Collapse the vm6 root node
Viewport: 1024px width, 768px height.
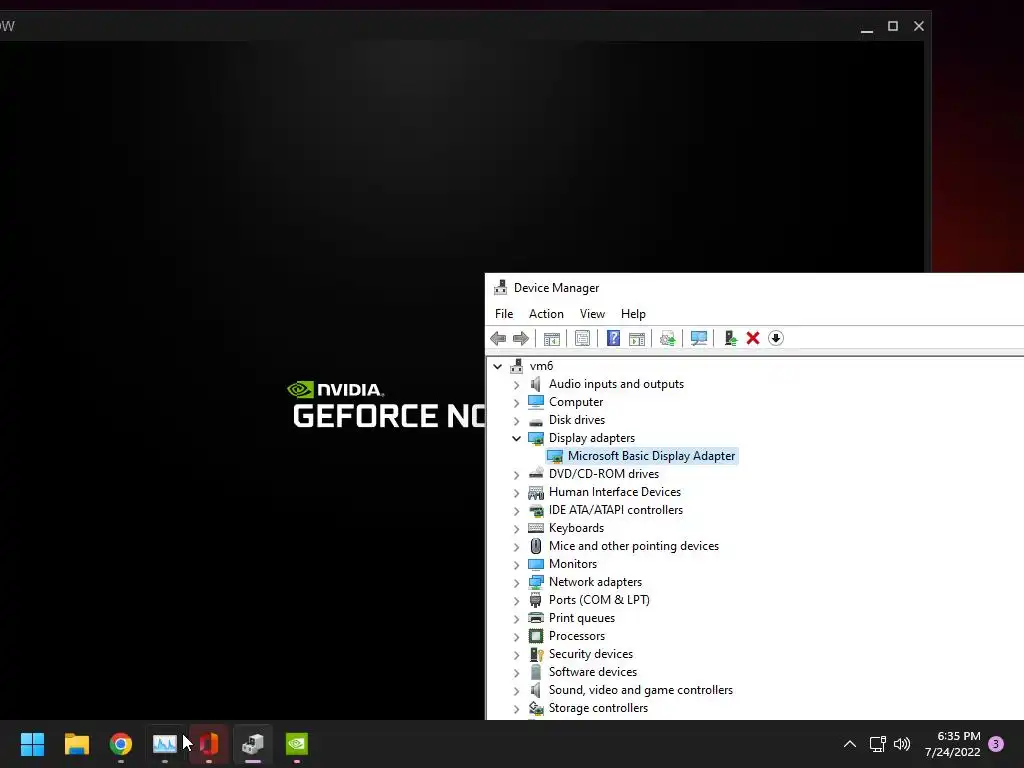click(x=498, y=366)
